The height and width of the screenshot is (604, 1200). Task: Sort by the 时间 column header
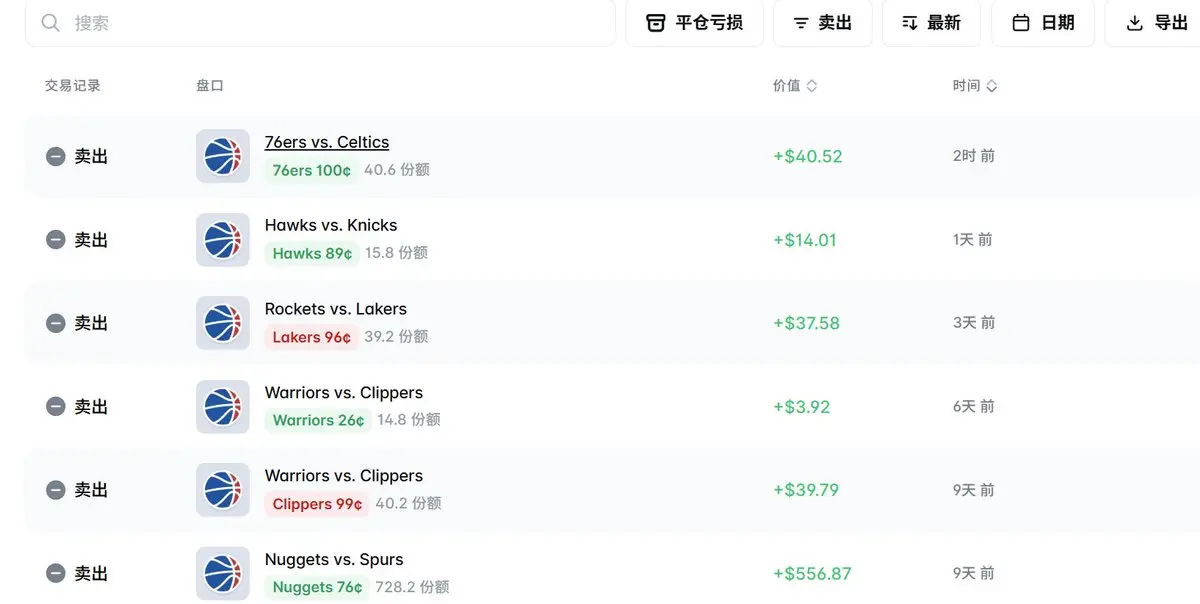click(975, 86)
